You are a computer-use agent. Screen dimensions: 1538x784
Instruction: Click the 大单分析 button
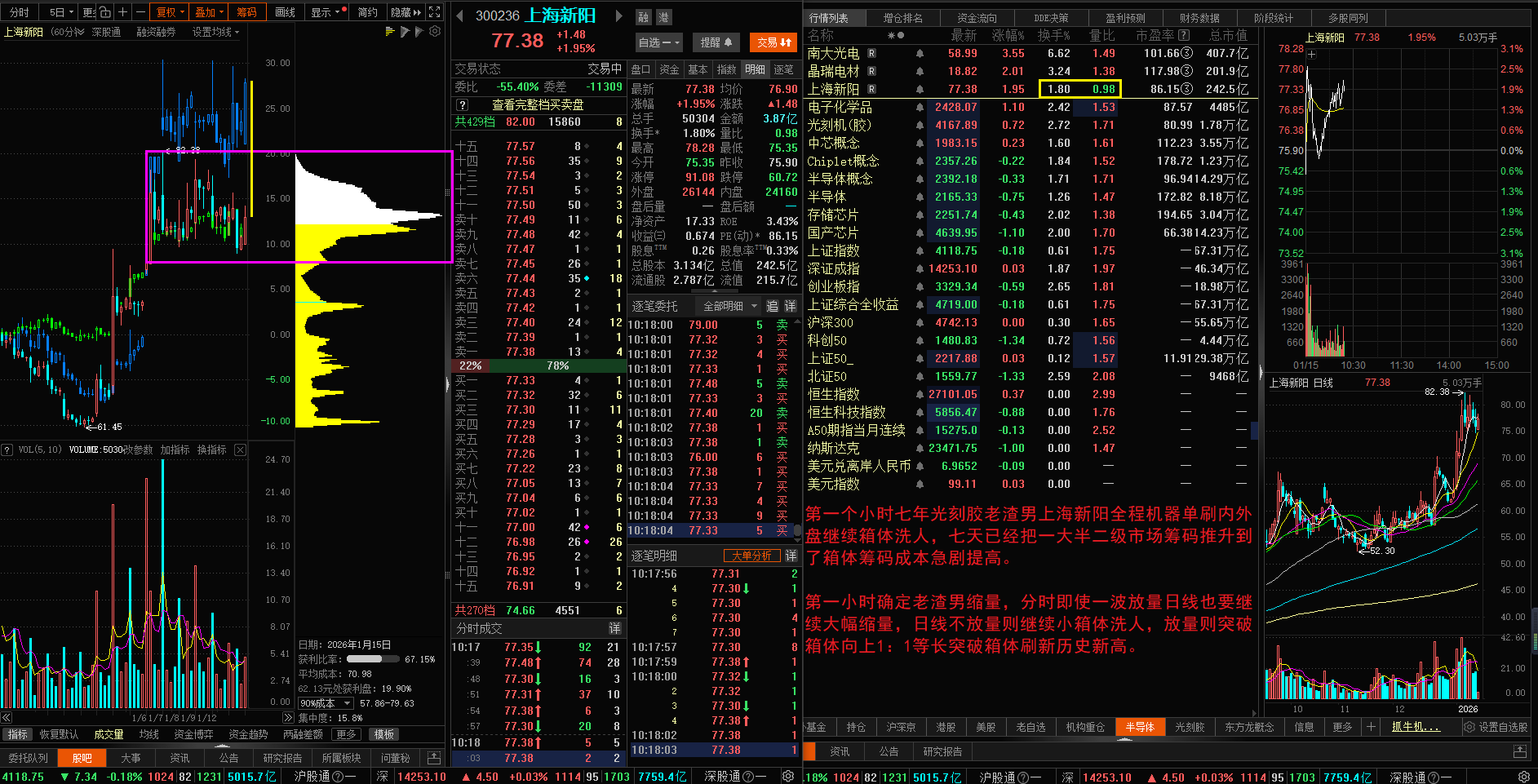coord(751,556)
